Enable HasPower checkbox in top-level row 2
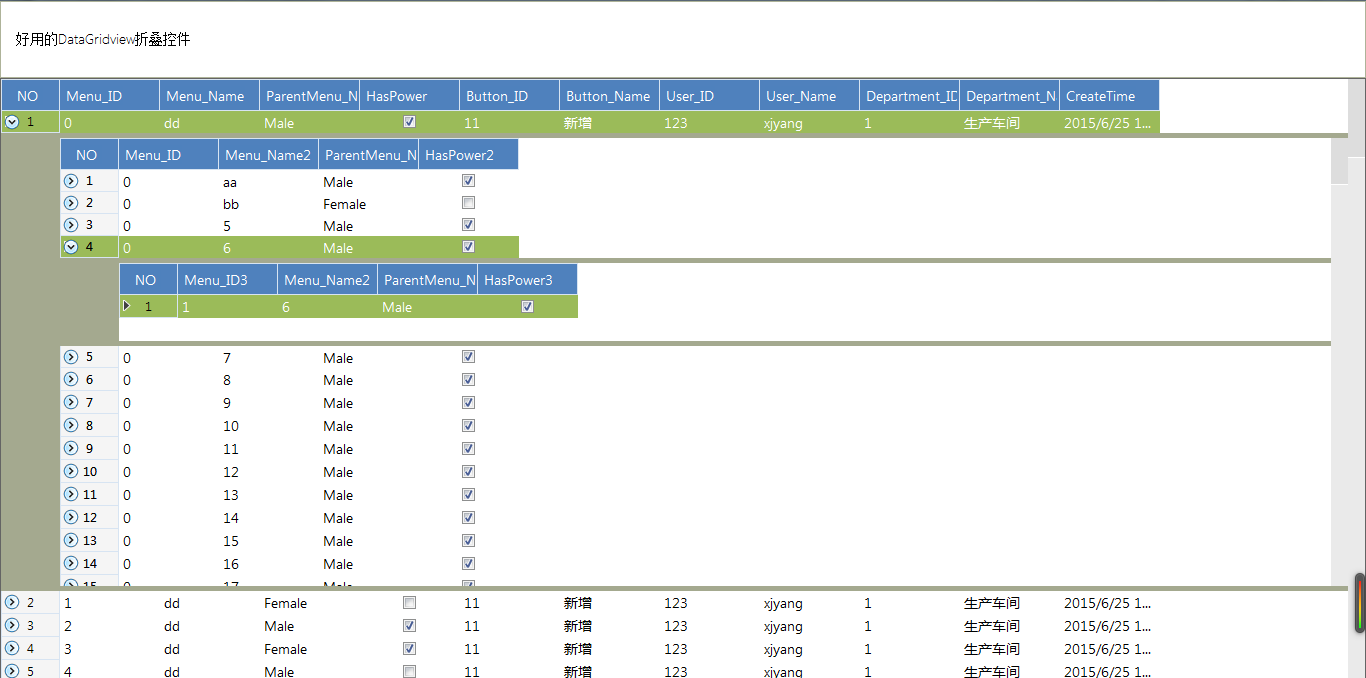 coord(409,603)
